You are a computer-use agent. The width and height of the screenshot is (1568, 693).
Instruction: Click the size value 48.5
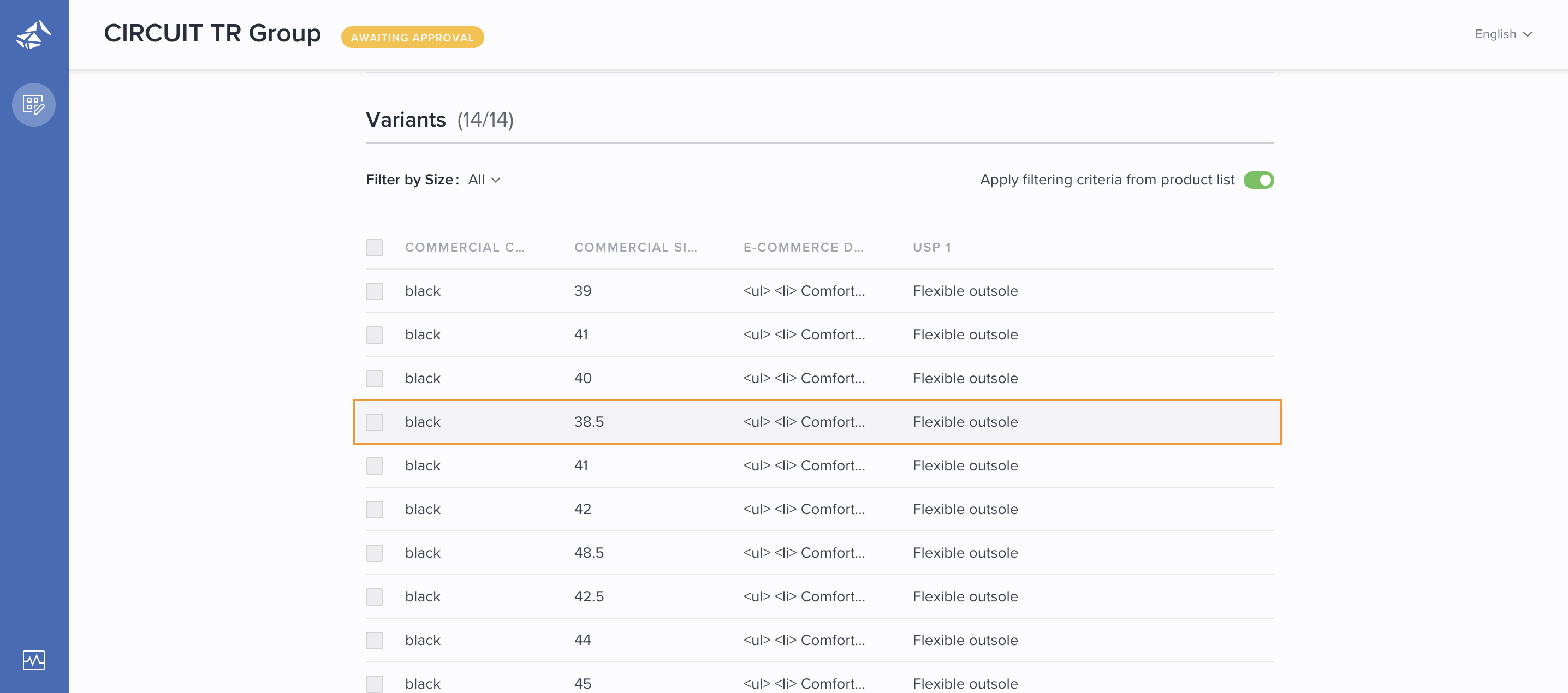[x=589, y=553]
